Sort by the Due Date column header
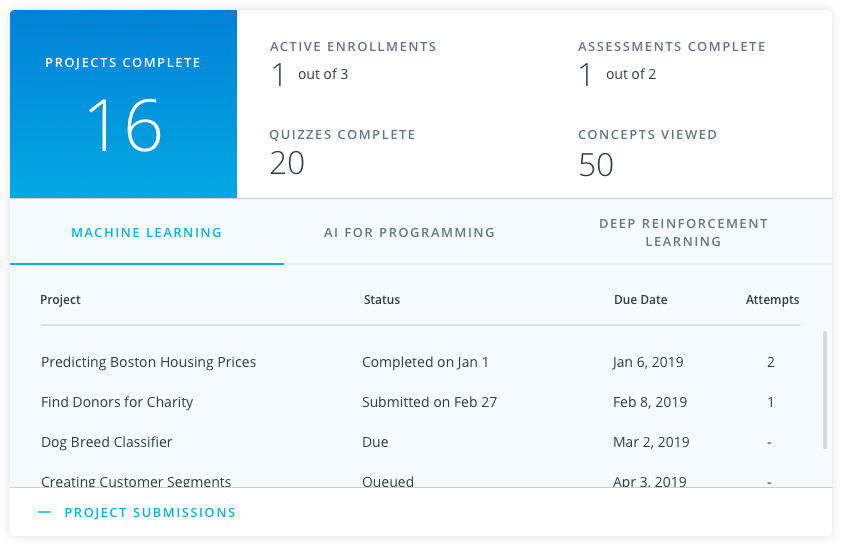The width and height of the screenshot is (842, 546). (x=641, y=300)
